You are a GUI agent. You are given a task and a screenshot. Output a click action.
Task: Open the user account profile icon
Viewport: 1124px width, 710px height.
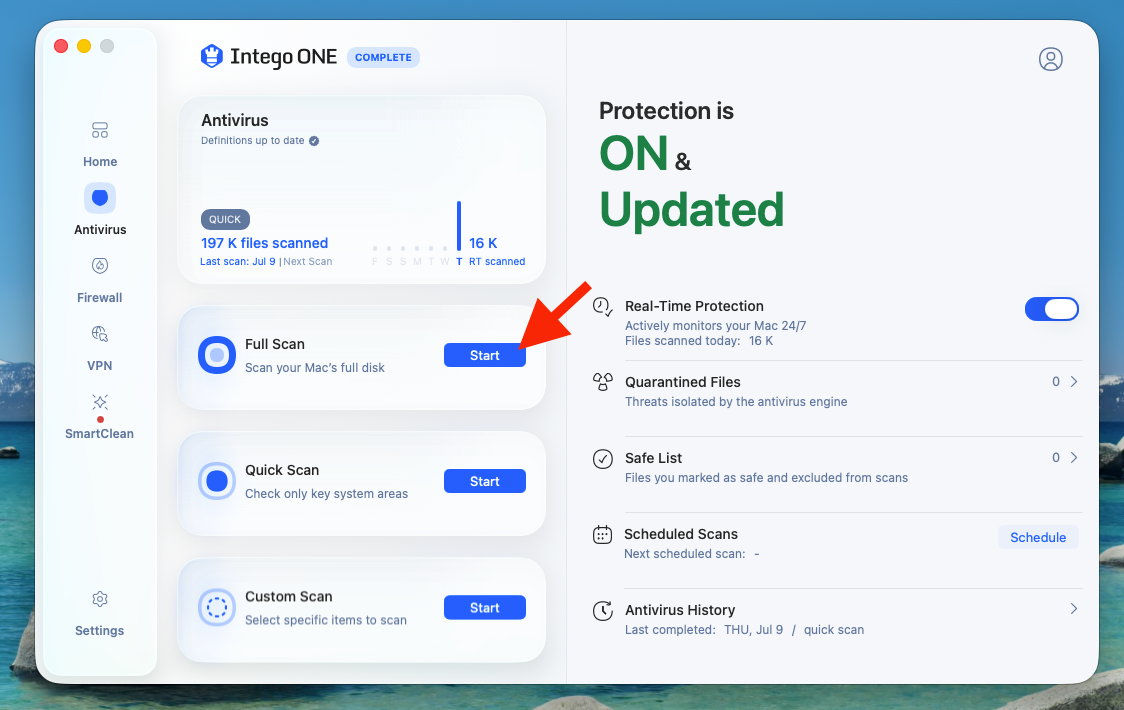click(x=1051, y=59)
